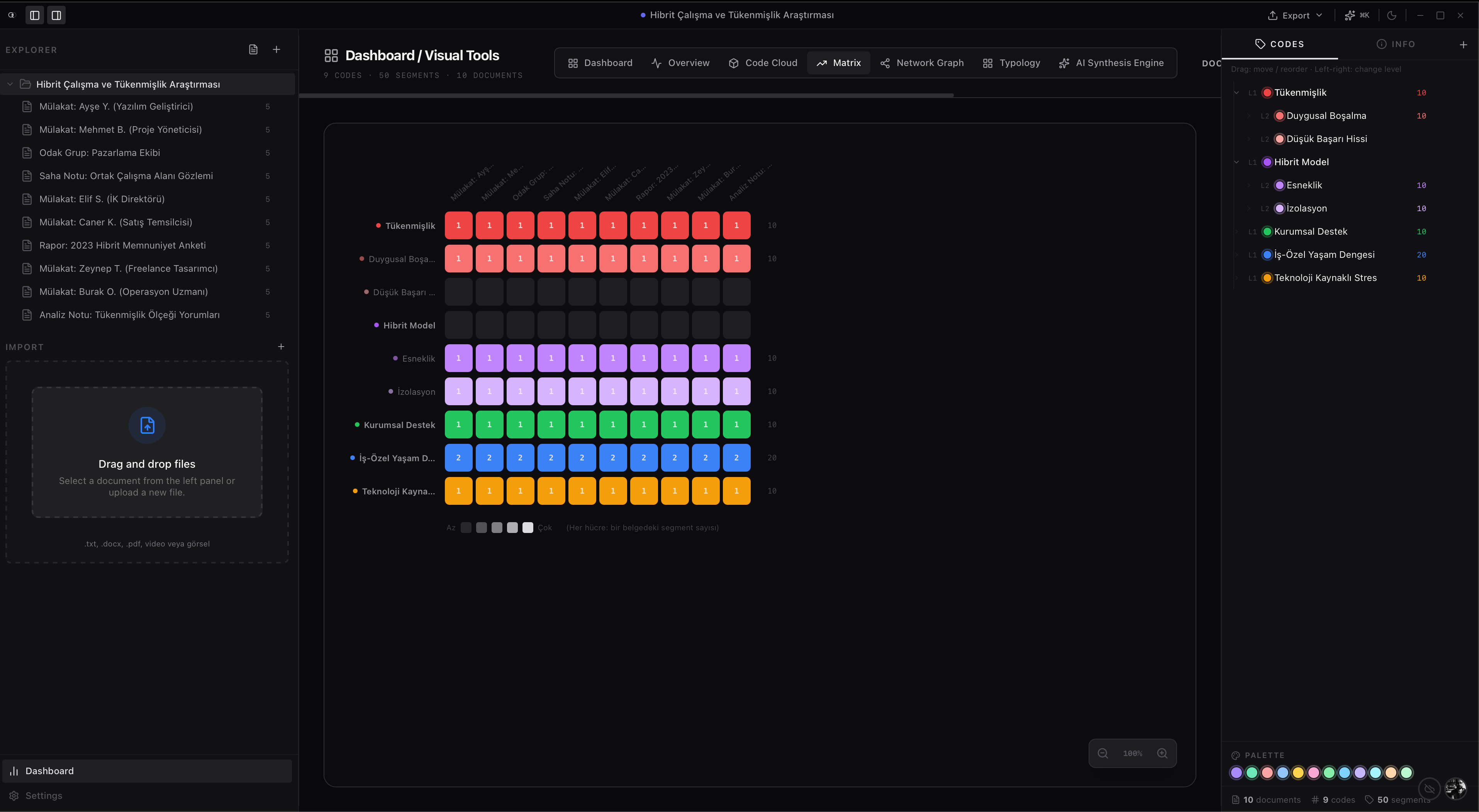Open the Code Cloud tab
Screen dimensions: 1479x812
[762, 63]
